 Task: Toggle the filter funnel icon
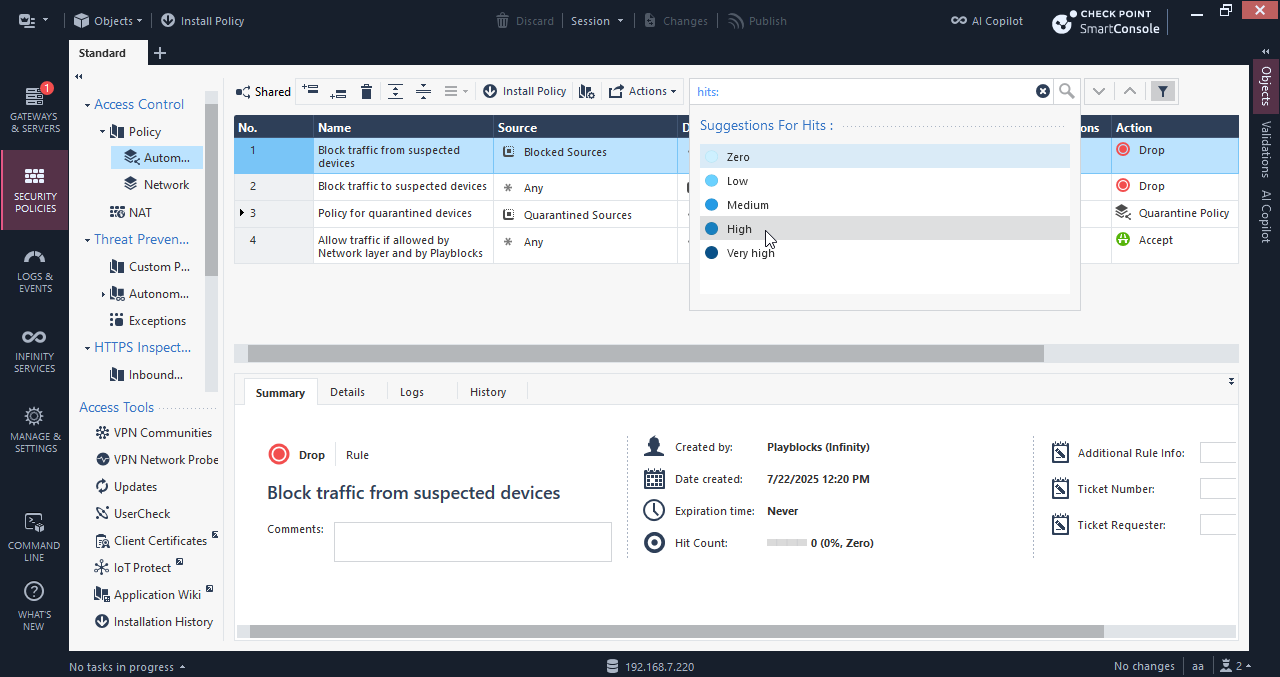coord(1162,91)
